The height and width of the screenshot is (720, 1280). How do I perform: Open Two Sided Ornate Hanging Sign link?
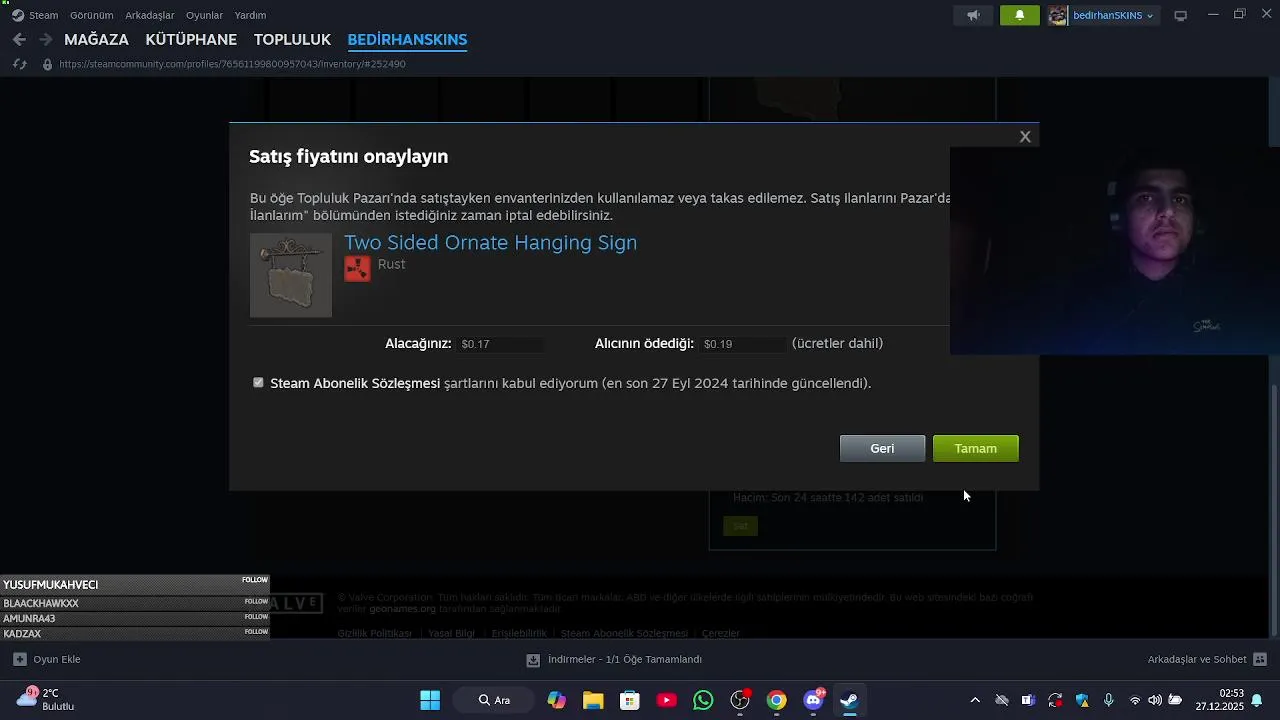(490, 242)
